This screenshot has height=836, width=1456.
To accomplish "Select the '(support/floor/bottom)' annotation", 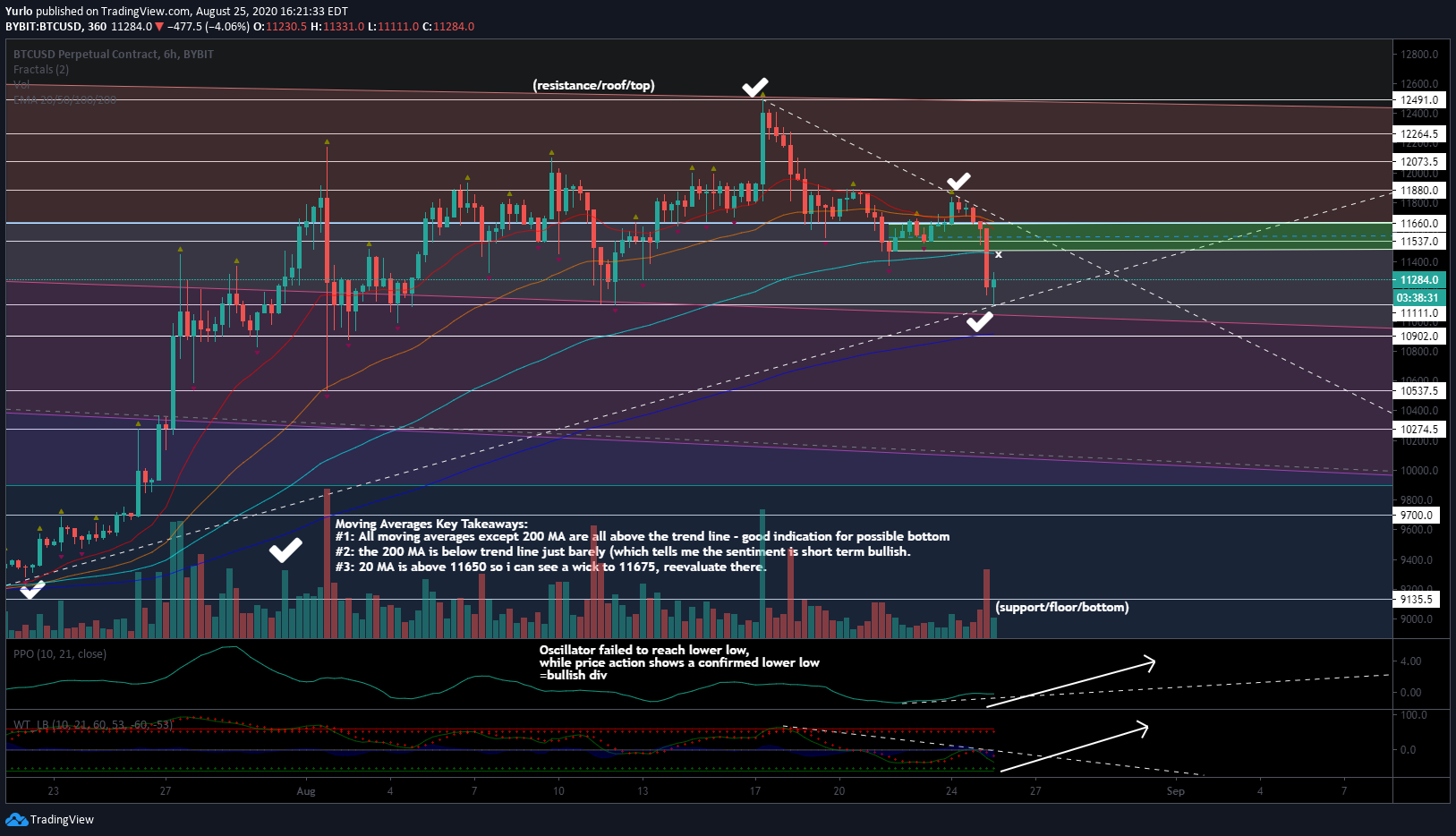I will tap(1062, 608).
